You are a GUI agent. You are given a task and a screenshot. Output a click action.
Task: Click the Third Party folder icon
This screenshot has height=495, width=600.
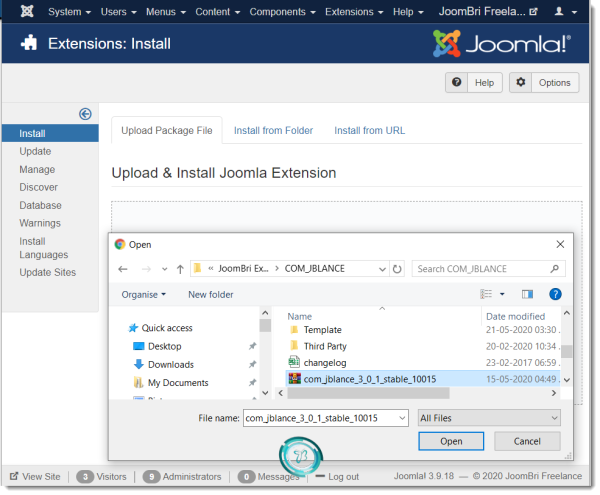[x=294, y=346]
